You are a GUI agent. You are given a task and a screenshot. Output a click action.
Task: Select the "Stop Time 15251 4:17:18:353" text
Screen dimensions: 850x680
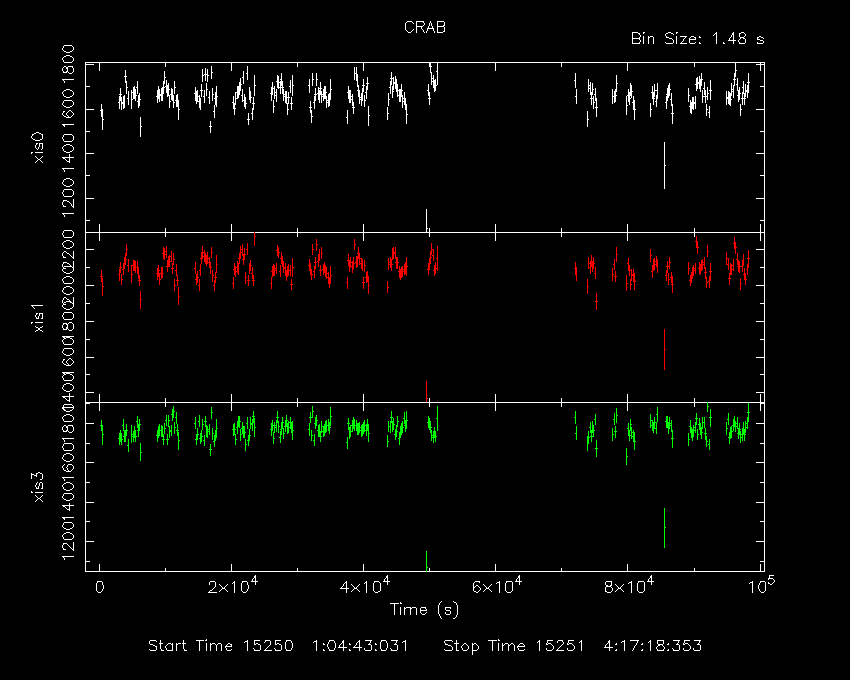[x=572, y=646]
